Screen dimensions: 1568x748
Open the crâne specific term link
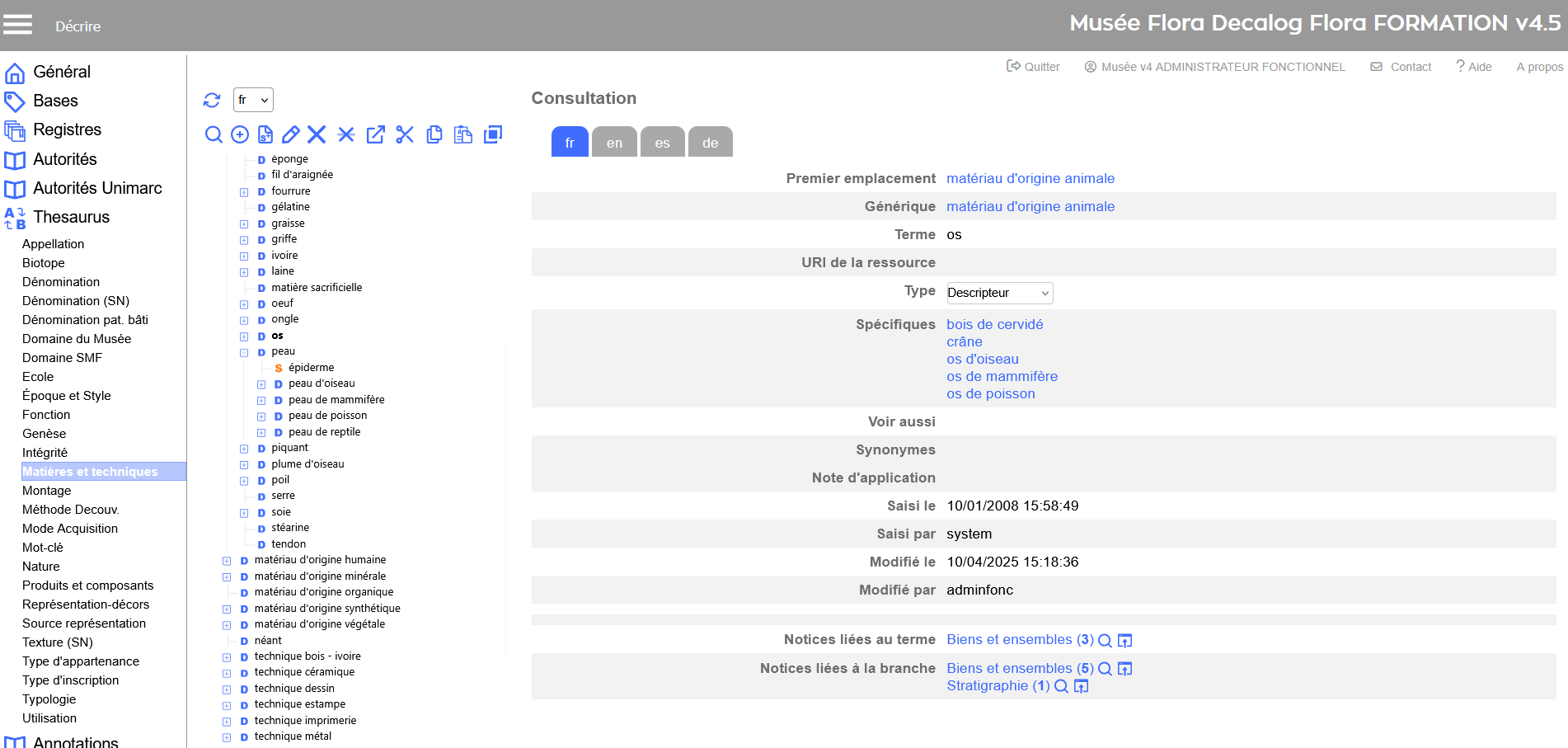coord(964,341)
